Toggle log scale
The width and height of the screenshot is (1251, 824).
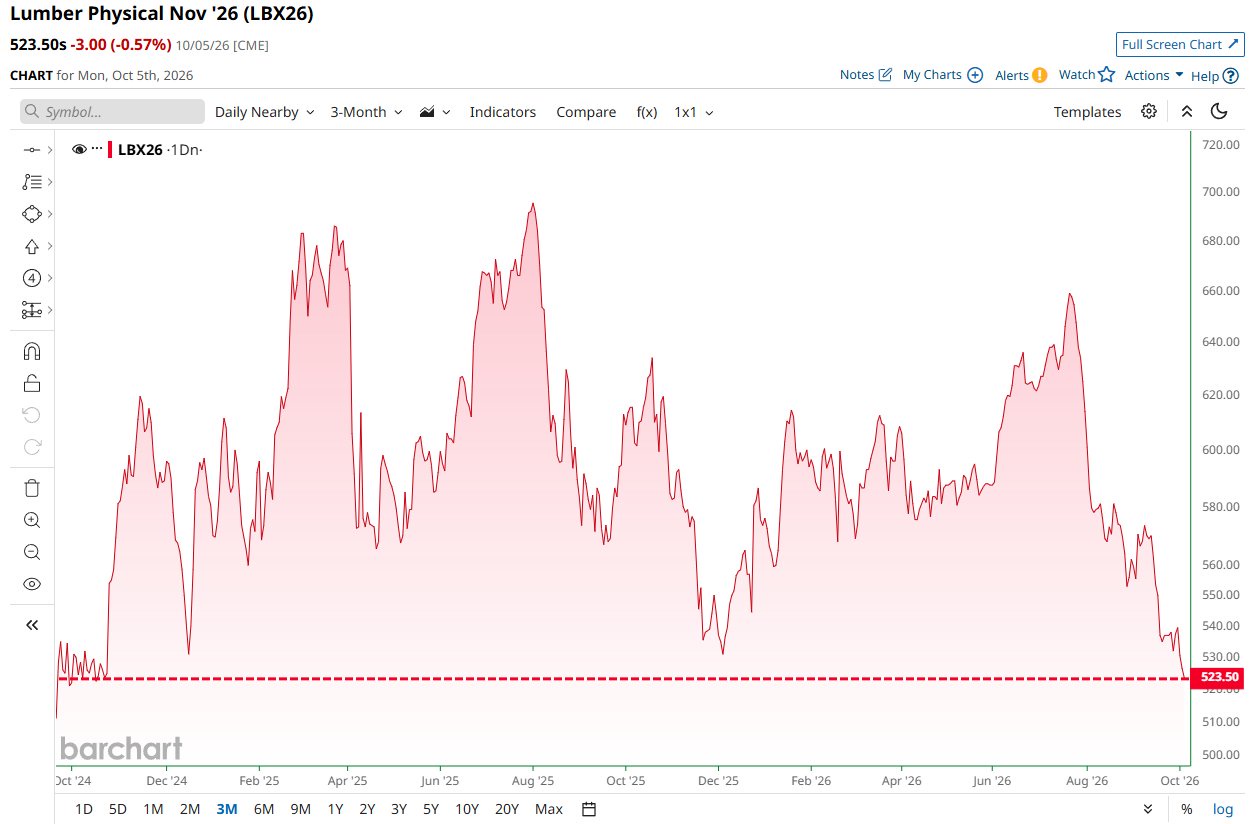1223,809
